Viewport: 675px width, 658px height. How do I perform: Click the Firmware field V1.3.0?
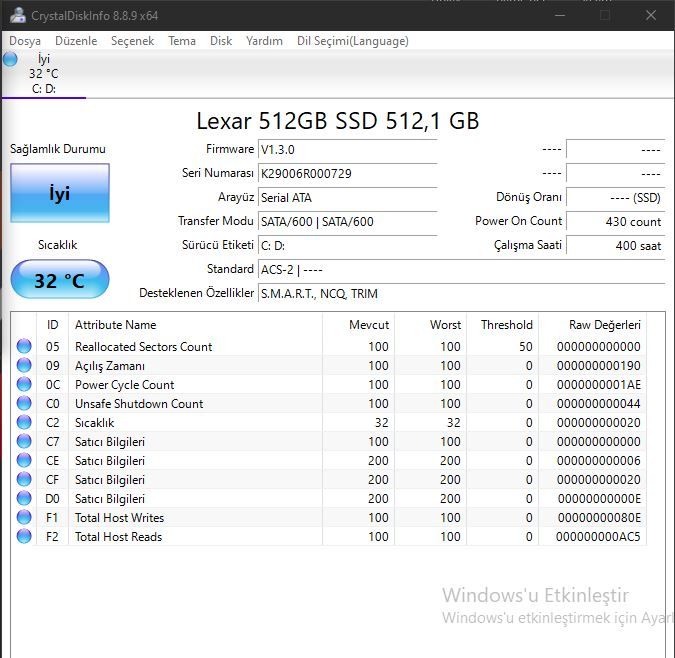click(x=347, y=150)
